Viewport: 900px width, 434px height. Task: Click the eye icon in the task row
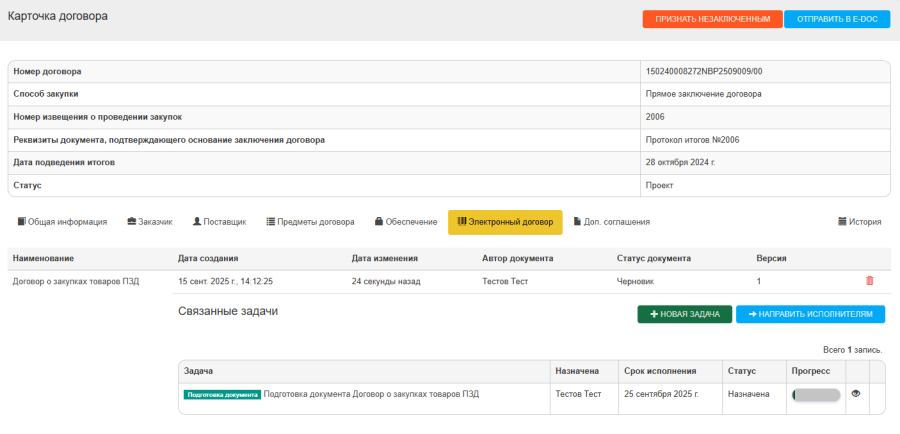(855, 394)
